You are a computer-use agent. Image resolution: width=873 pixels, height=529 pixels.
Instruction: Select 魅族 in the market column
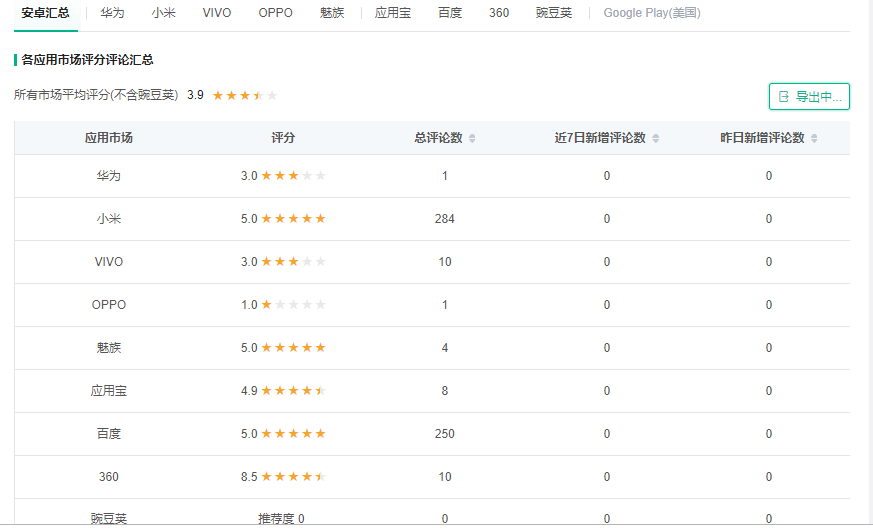click(109, 347)
